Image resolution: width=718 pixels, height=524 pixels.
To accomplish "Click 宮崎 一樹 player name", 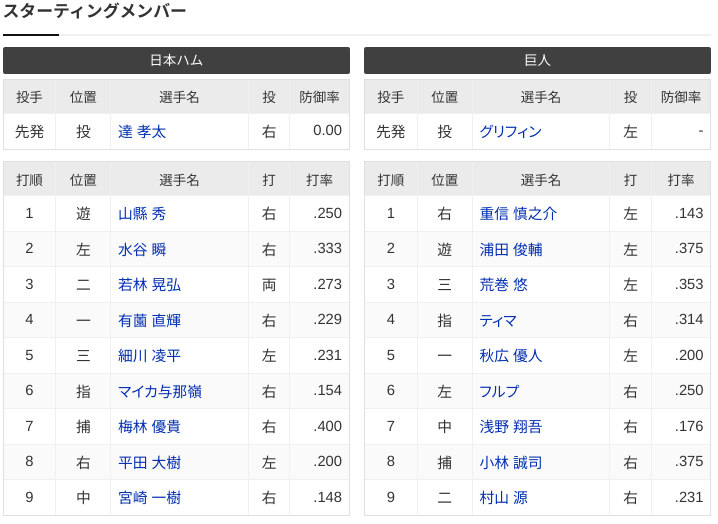I will 149,498.
